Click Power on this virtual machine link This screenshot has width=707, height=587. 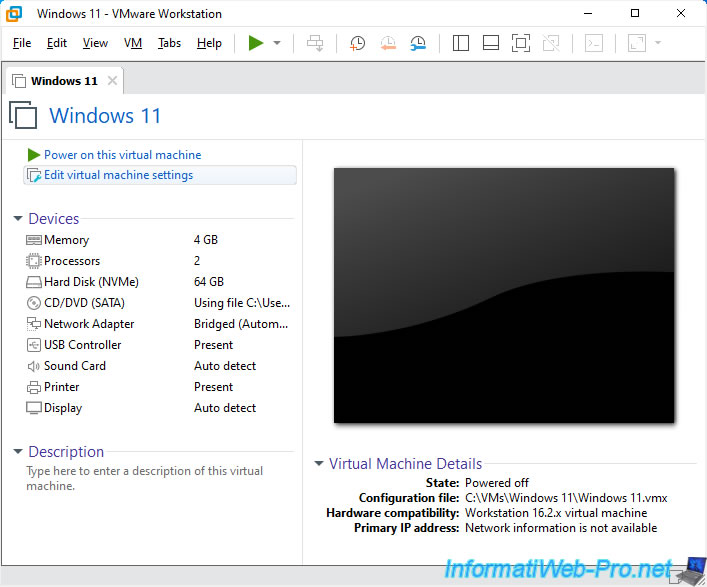click(x=122, y=155)
